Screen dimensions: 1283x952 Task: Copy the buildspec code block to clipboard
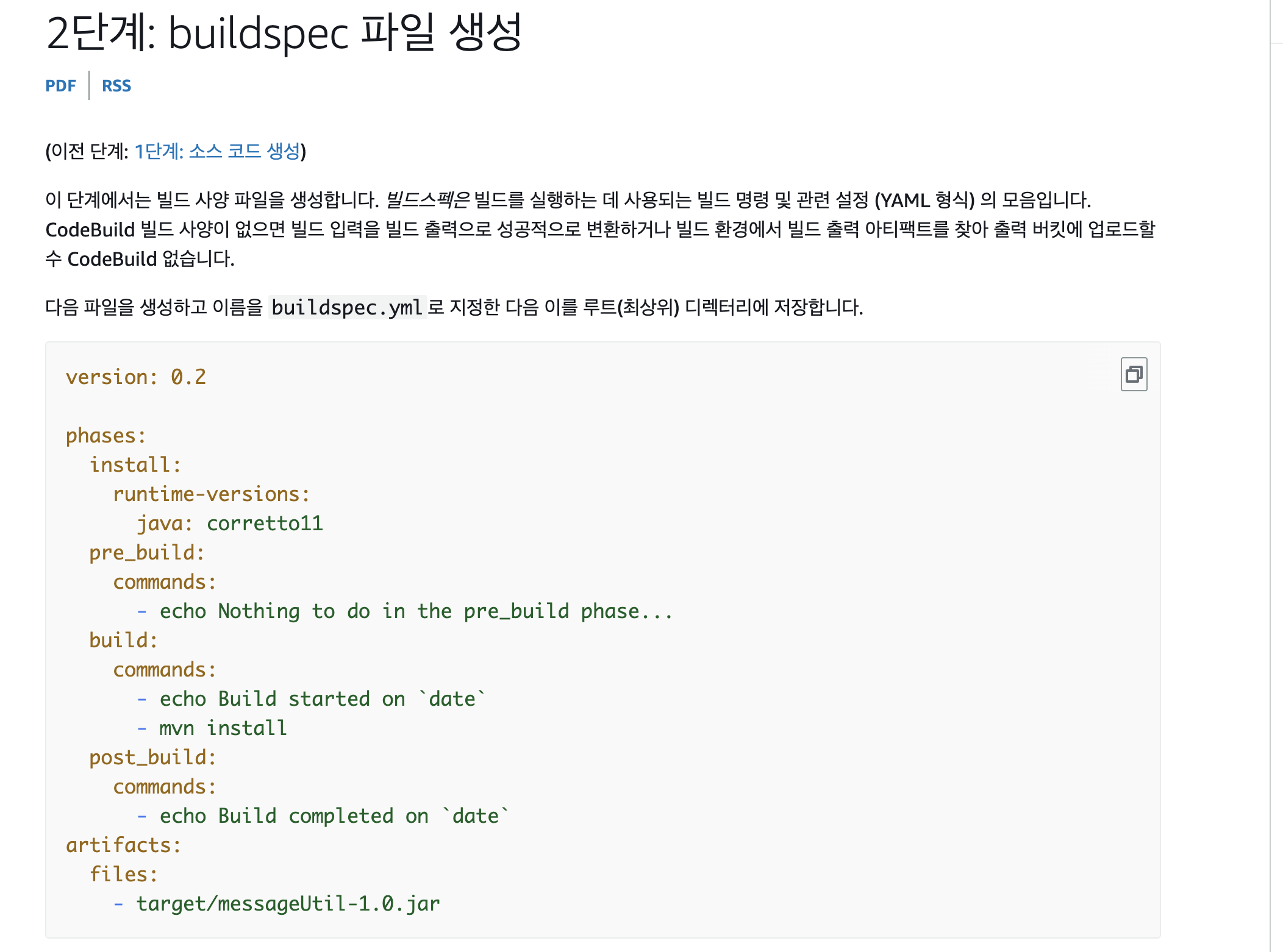[x=1134, y=374]
